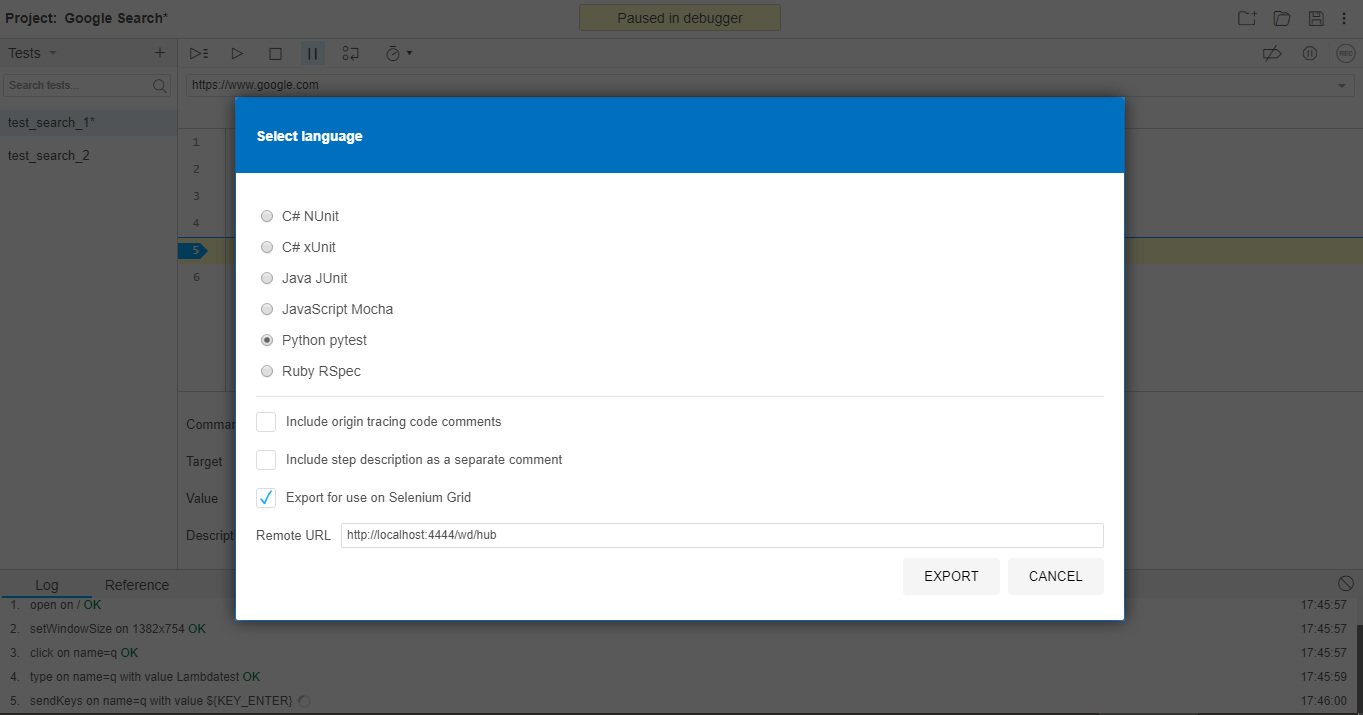Run all tests in the suite
Screen dimensions: 1363x715
[198, 53]
